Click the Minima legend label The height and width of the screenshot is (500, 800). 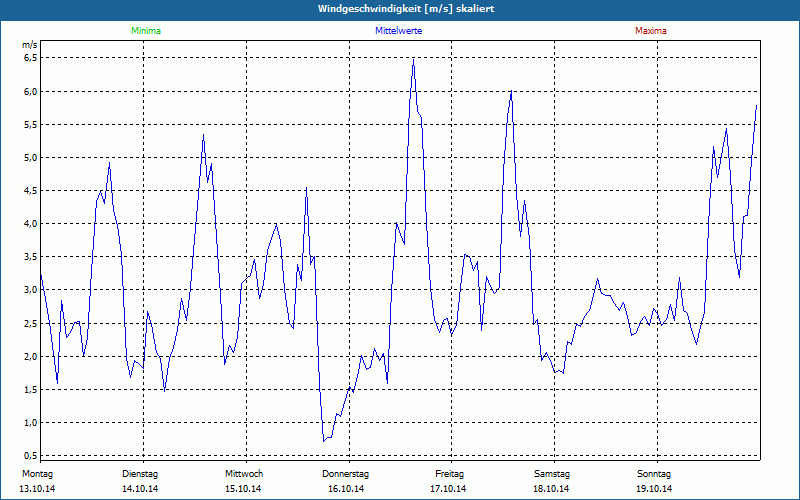146,31
